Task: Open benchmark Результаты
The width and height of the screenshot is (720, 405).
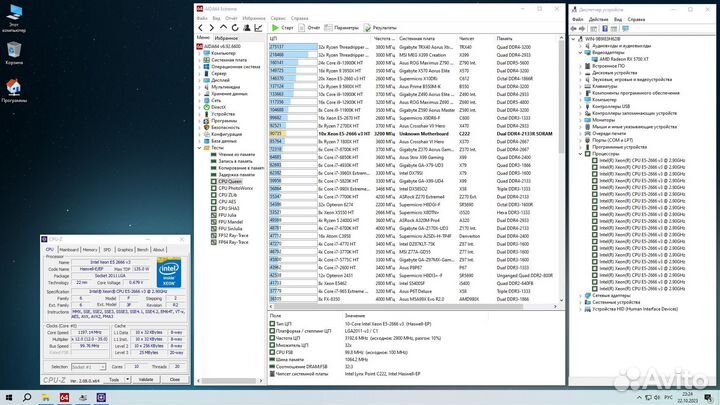Action: [380, 28]
